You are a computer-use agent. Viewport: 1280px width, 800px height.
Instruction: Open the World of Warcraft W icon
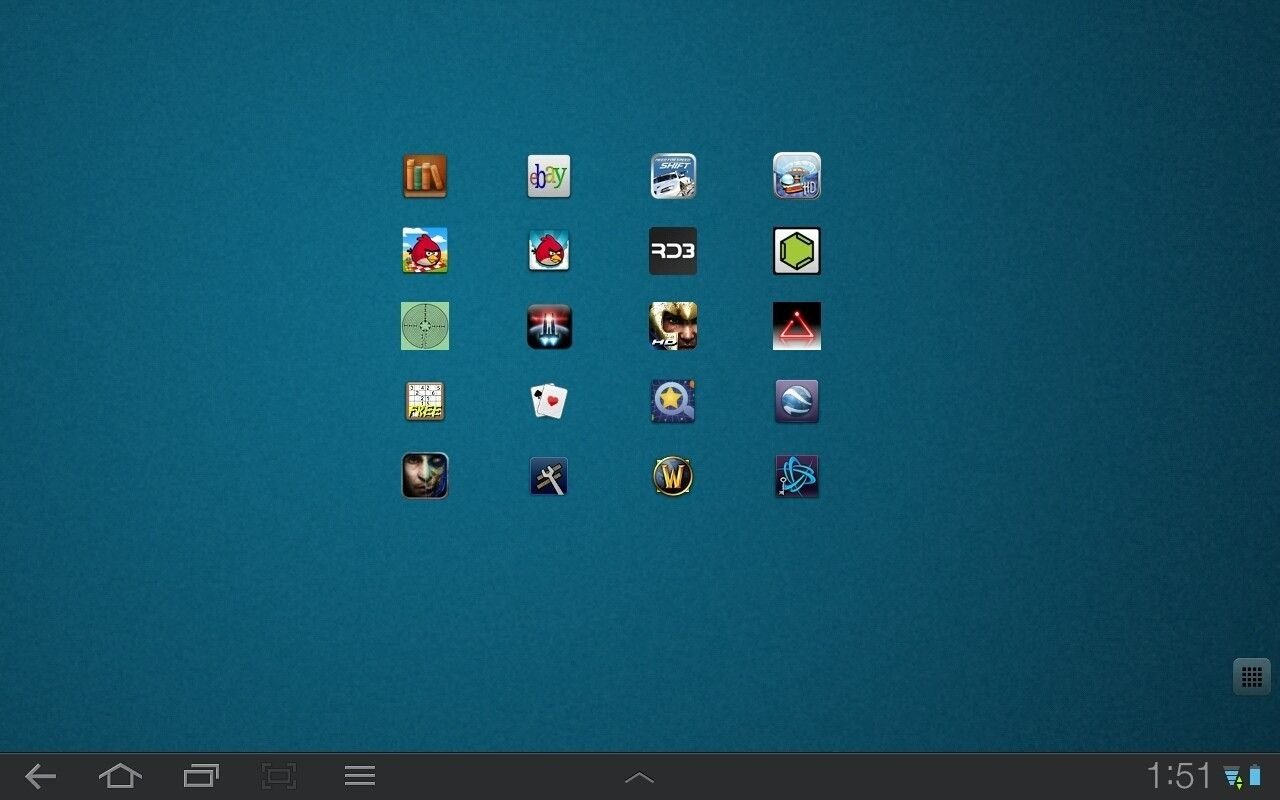pyautogui.click(x=673, y=476)
